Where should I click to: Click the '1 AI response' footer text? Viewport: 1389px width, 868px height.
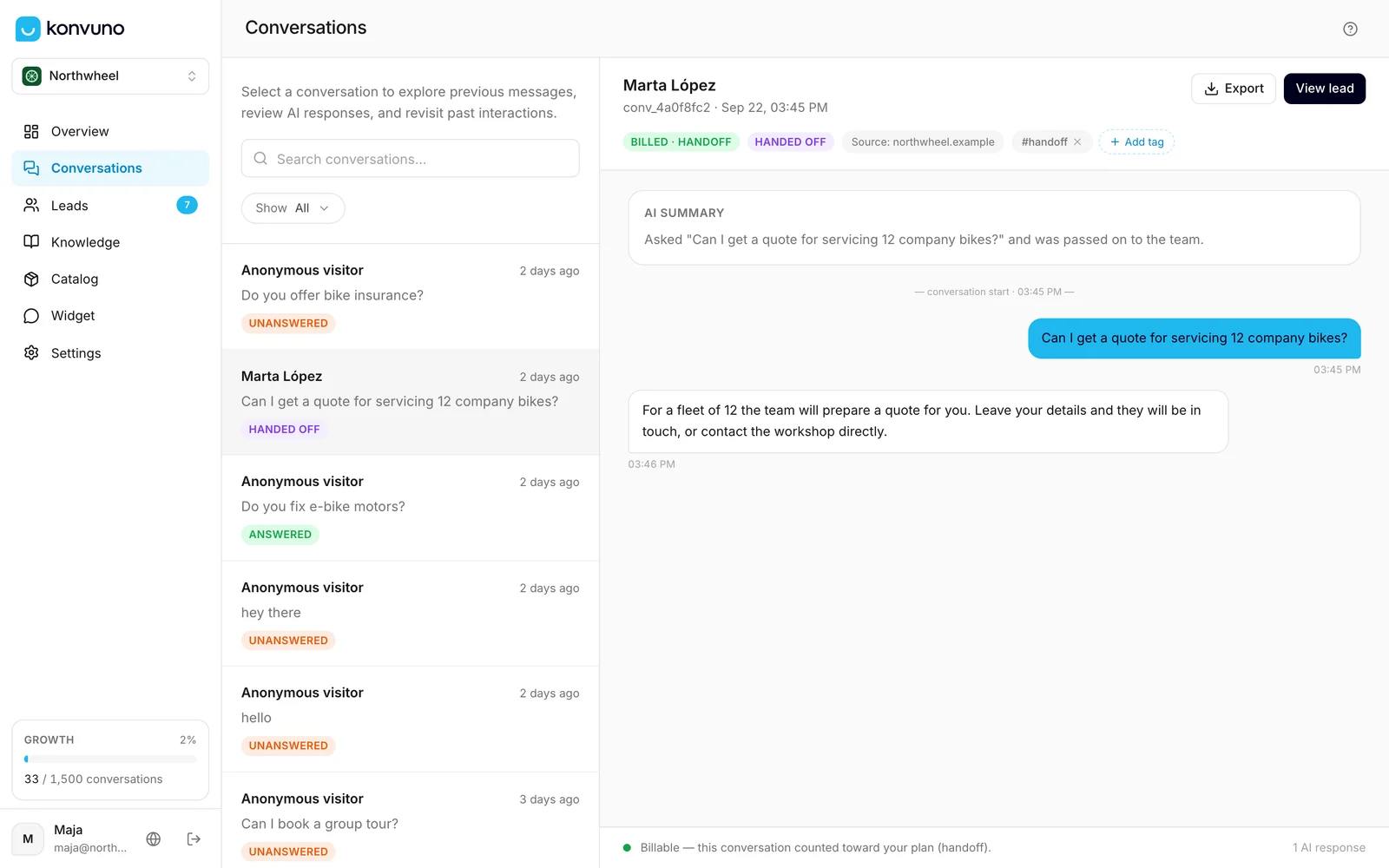tap(1328, 848)
